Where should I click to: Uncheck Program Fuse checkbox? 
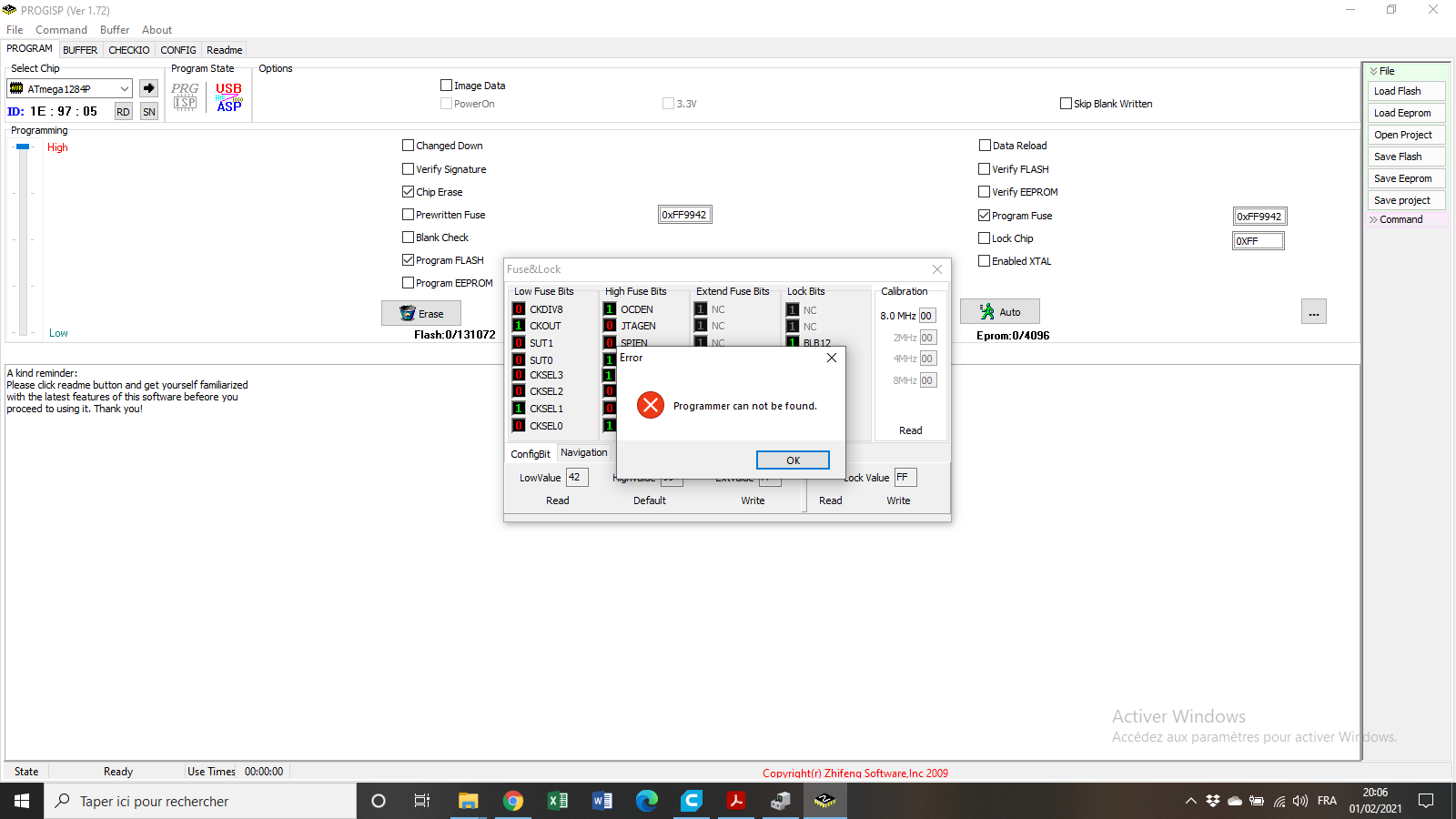pos(984,215)
